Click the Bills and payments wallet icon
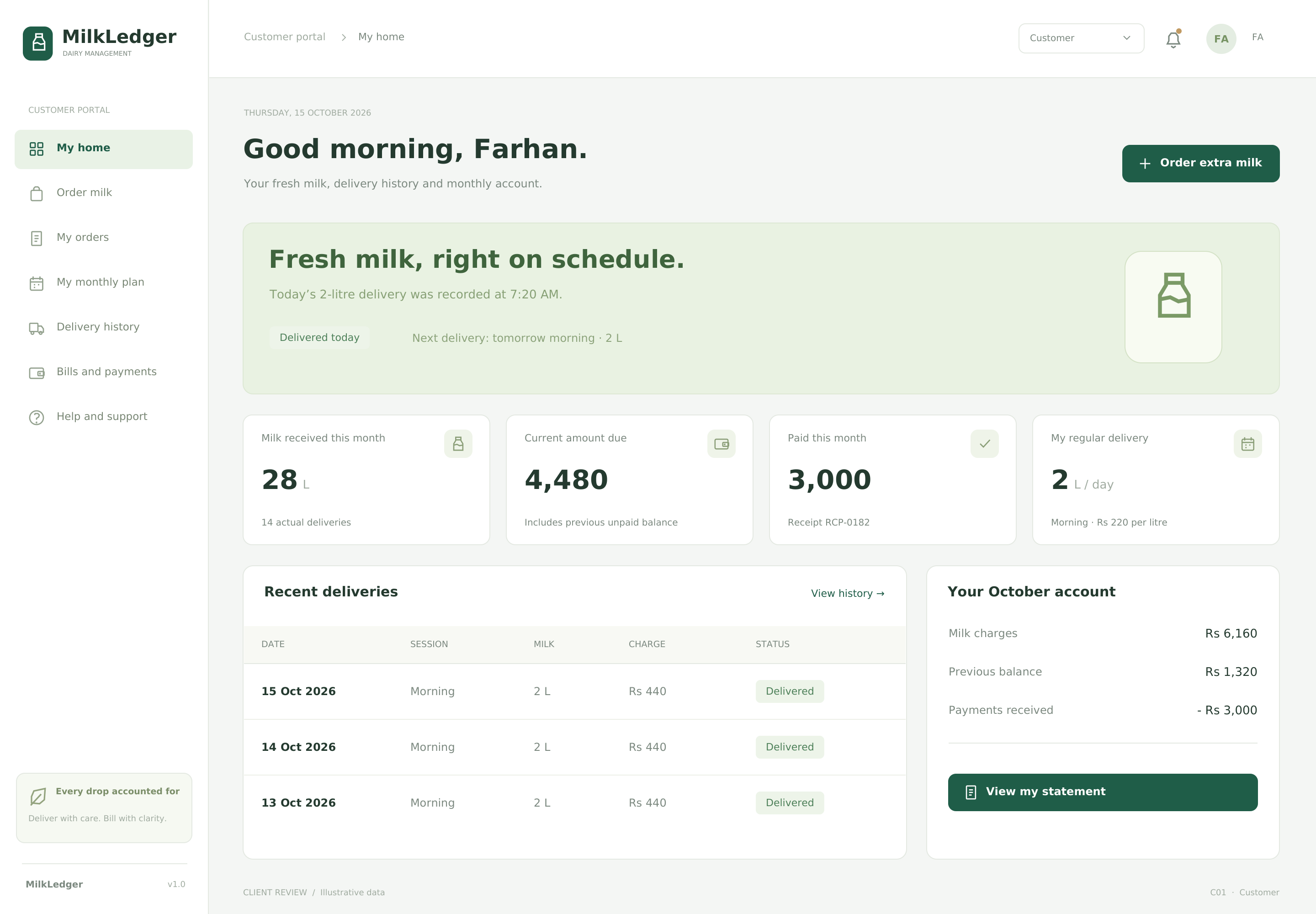Image resolution: width=1316 pixels, height=914 pixels. pyautogui.click(x=37, y=373)
